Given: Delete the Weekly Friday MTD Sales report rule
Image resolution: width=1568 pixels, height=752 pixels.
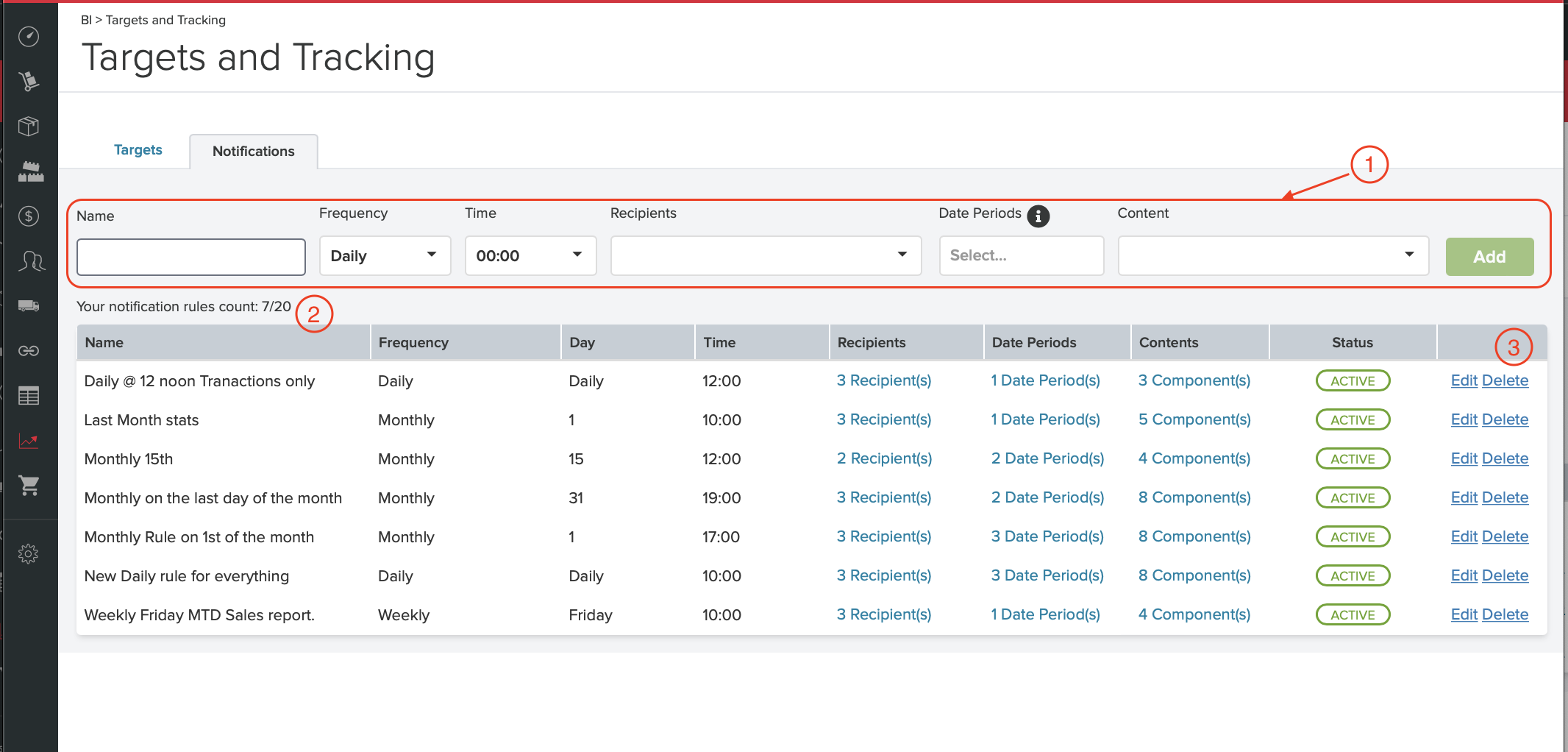Looking at the screenshot, I should tap(1505, 614).
